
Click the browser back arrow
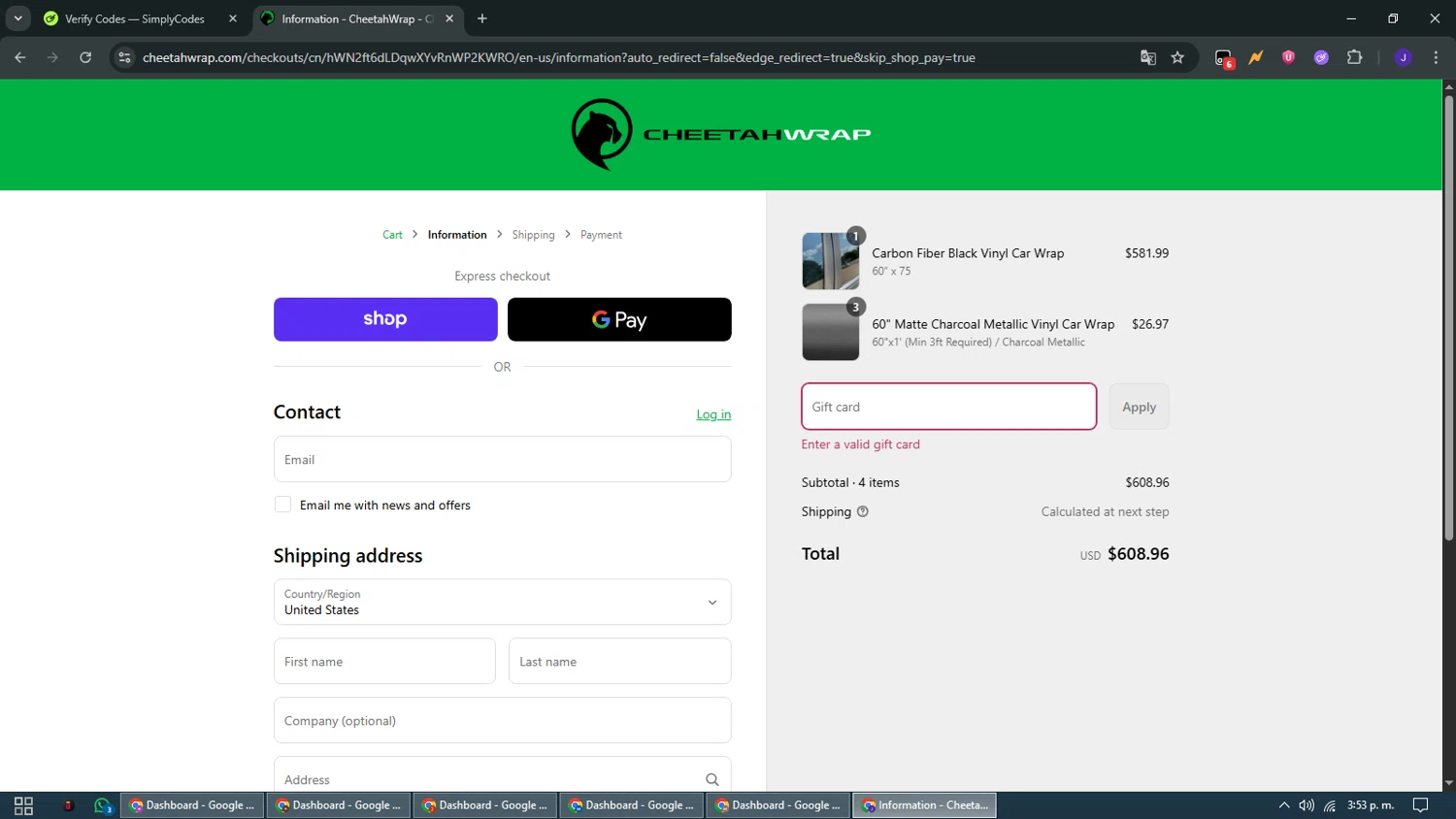pos(20,57)
